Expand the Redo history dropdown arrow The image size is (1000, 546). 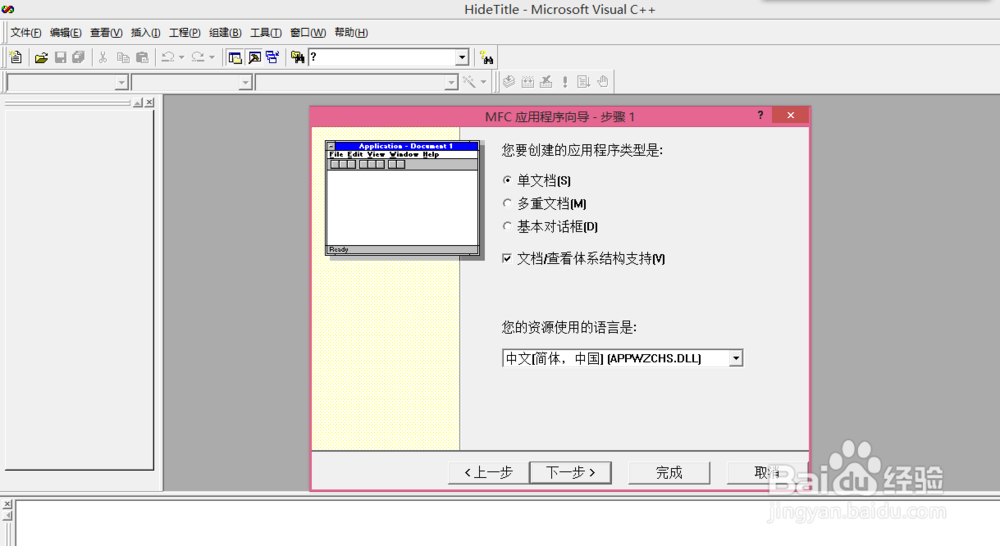212,57
